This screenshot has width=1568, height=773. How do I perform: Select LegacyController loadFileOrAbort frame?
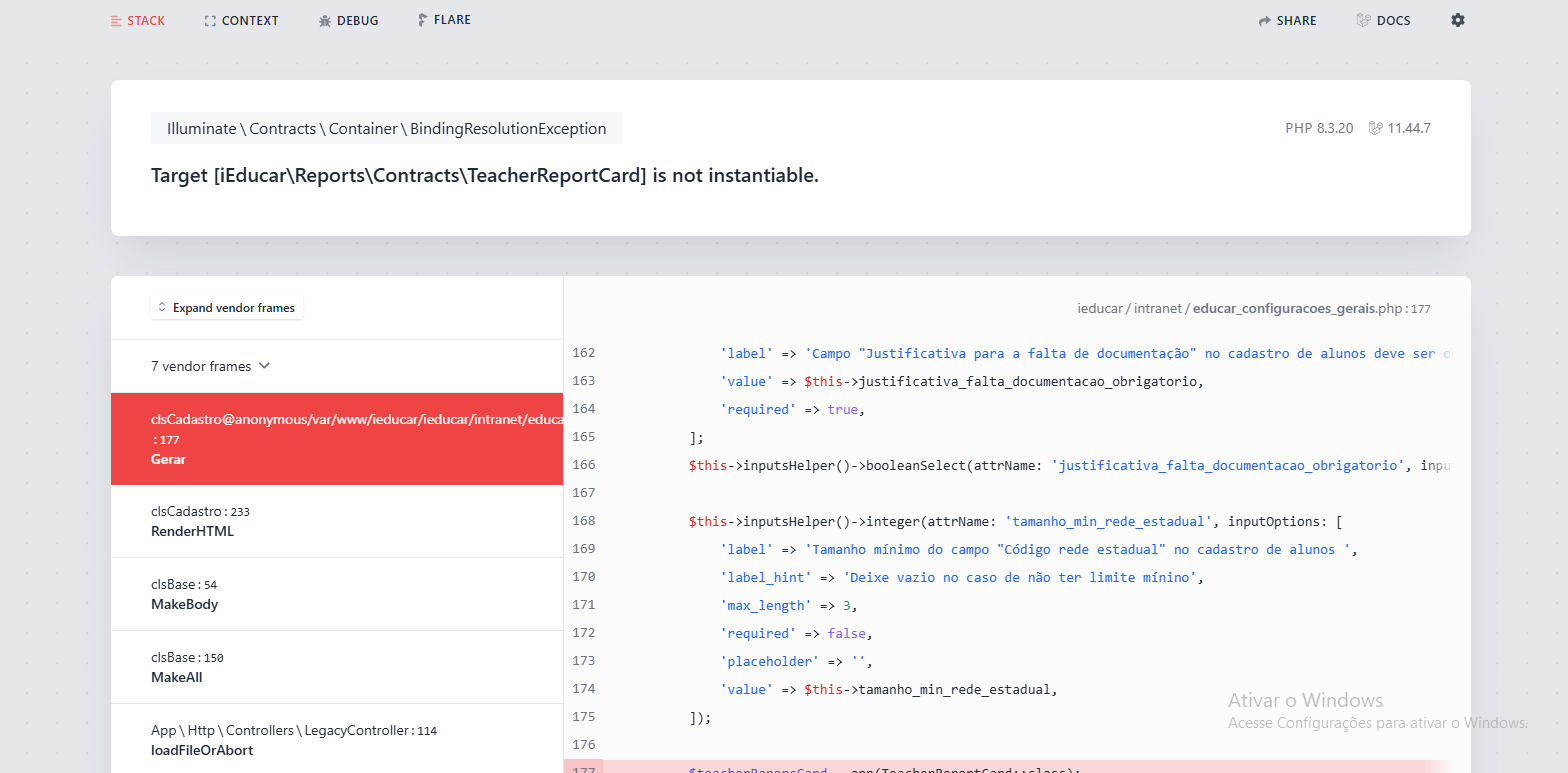(x=336, y=739)
